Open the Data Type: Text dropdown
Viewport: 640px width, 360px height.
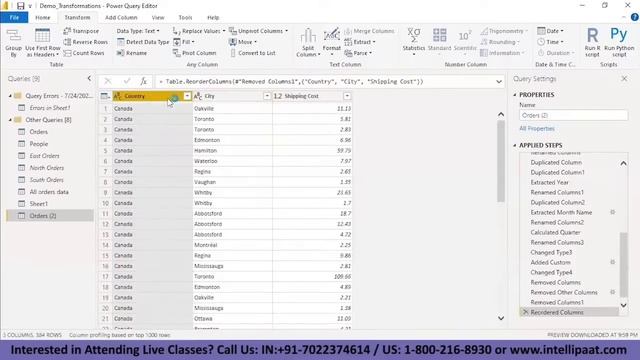(138, 31)
